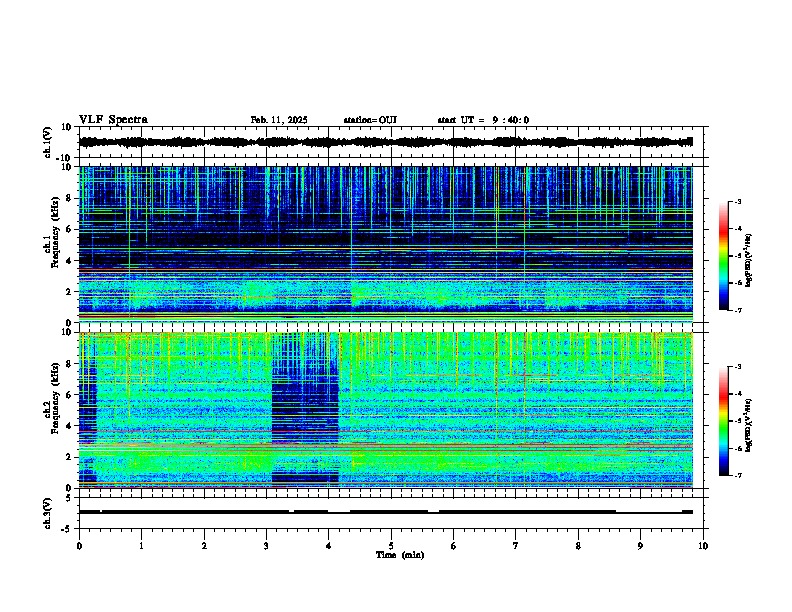This screenshot has height=612, width=792.
Task: Click the ch.1 "Frequency (kHz)" axis label
Action: click(x=56, y=233)
